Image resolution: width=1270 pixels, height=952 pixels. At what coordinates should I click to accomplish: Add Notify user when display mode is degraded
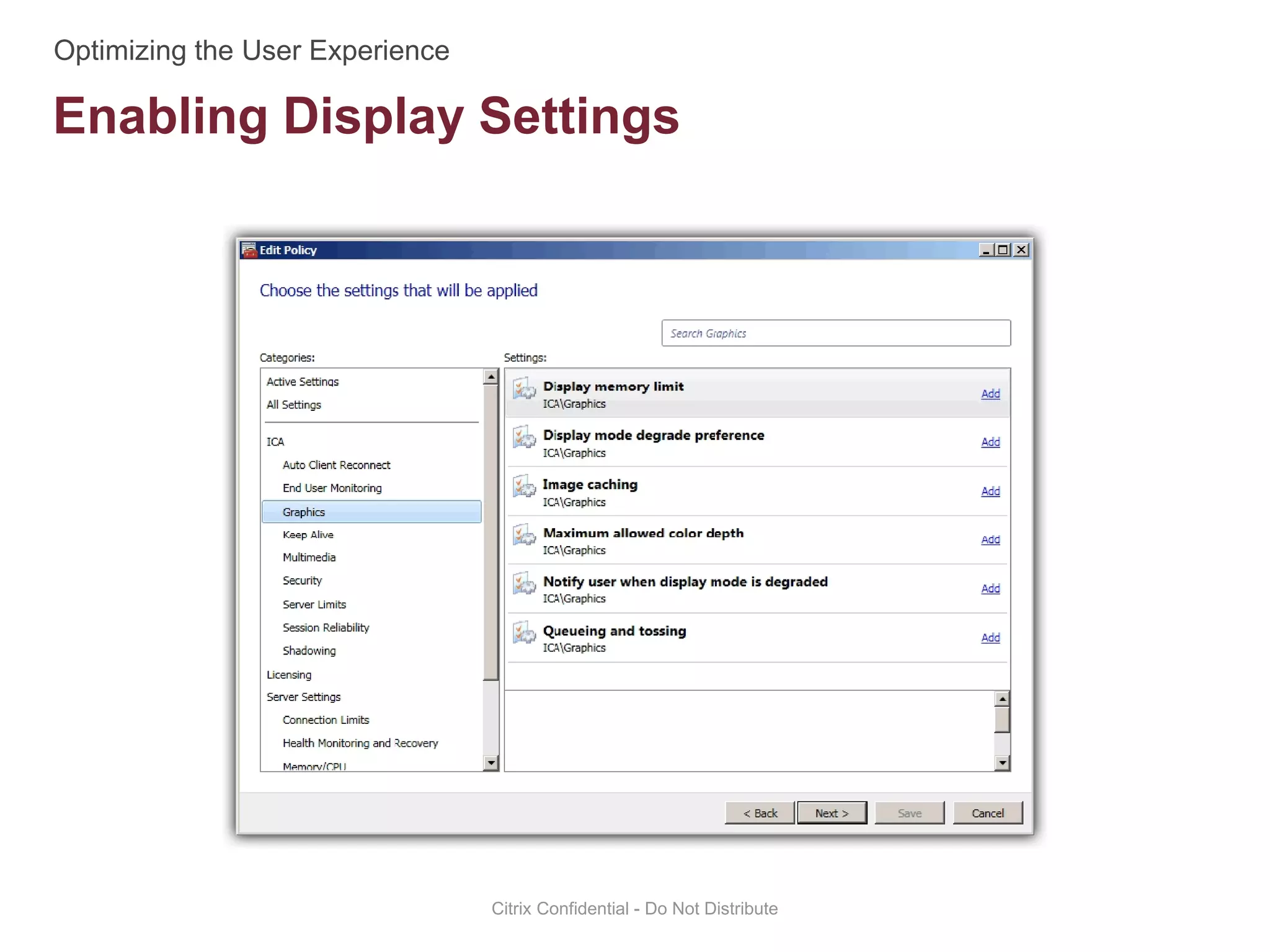(990, 589)
